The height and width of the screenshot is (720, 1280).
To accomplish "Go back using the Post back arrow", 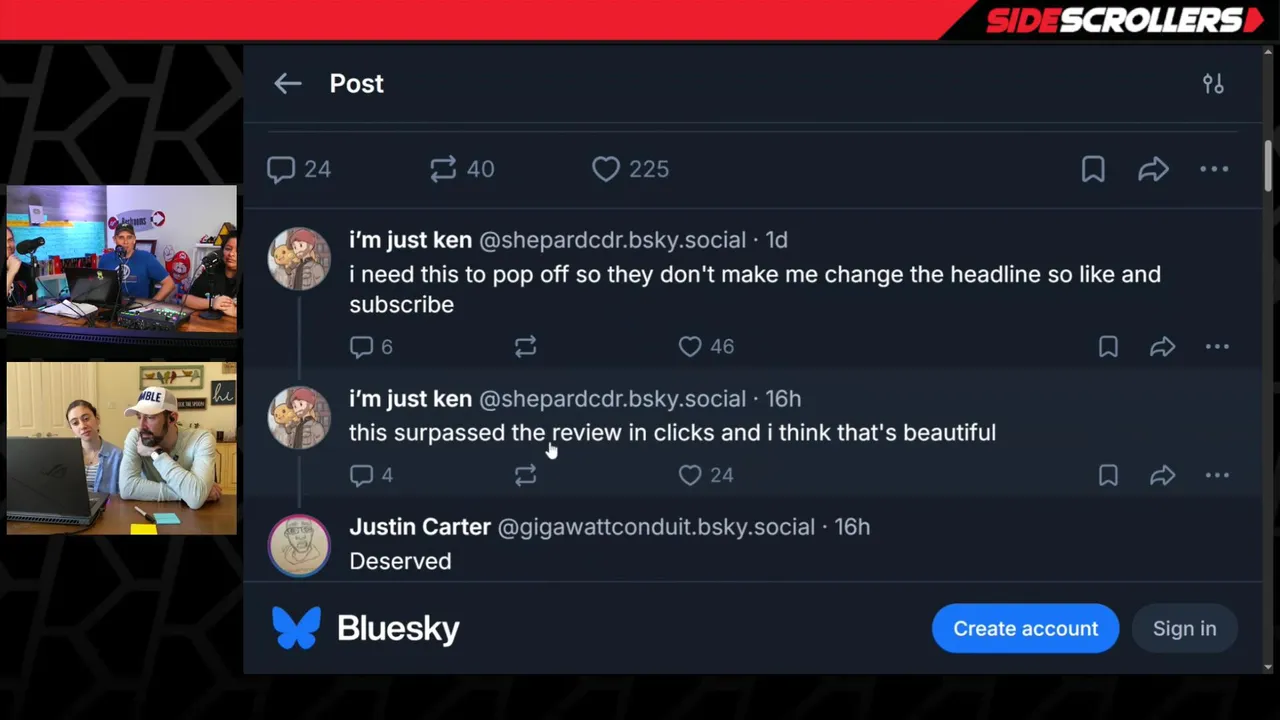I will pos(288,84).
